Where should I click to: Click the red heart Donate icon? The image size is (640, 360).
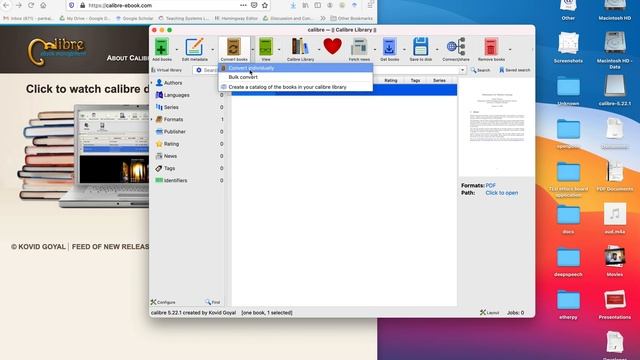[333, 46]
